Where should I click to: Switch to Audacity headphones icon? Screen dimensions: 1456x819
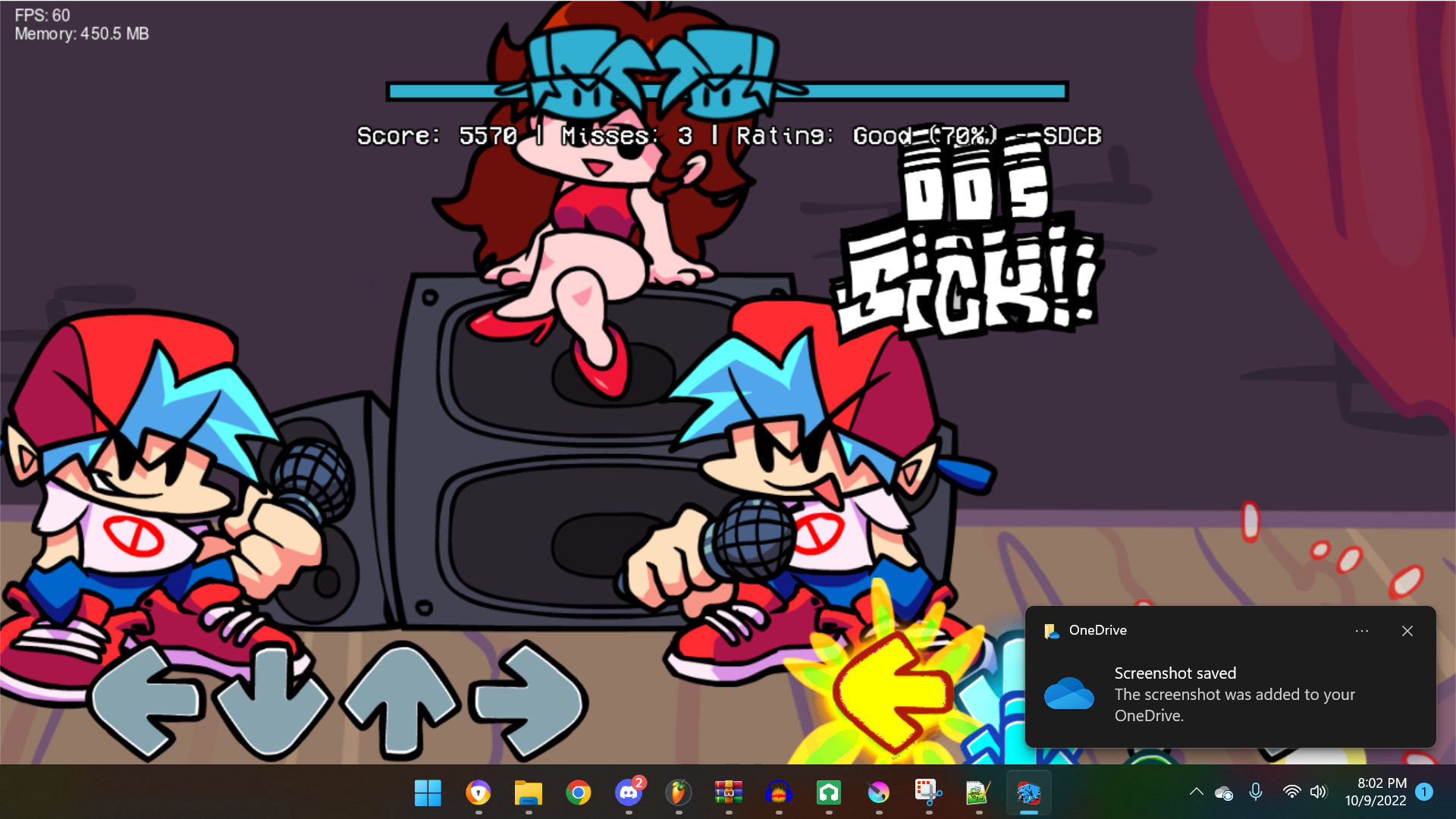779,793
